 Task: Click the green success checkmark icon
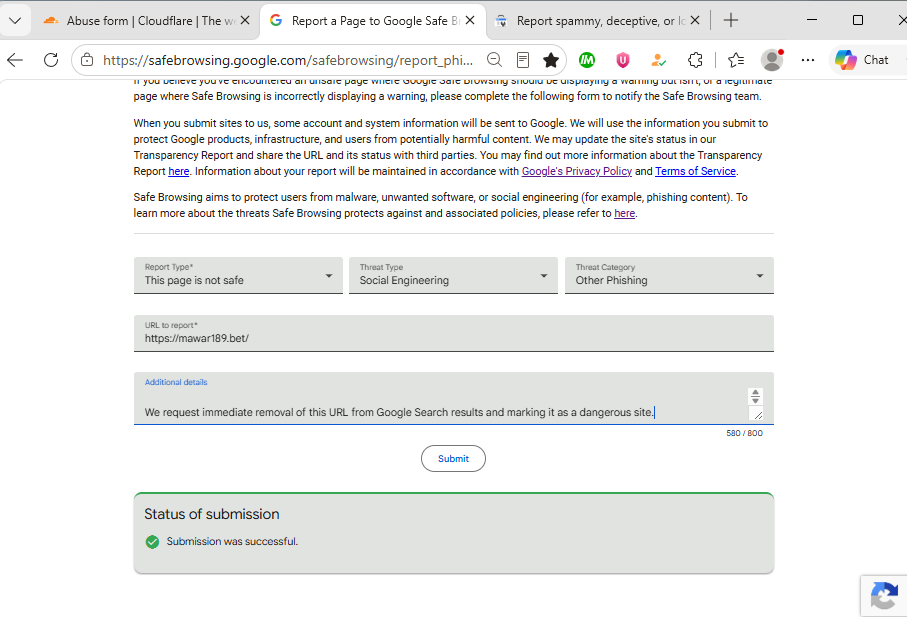coord(152,542)
